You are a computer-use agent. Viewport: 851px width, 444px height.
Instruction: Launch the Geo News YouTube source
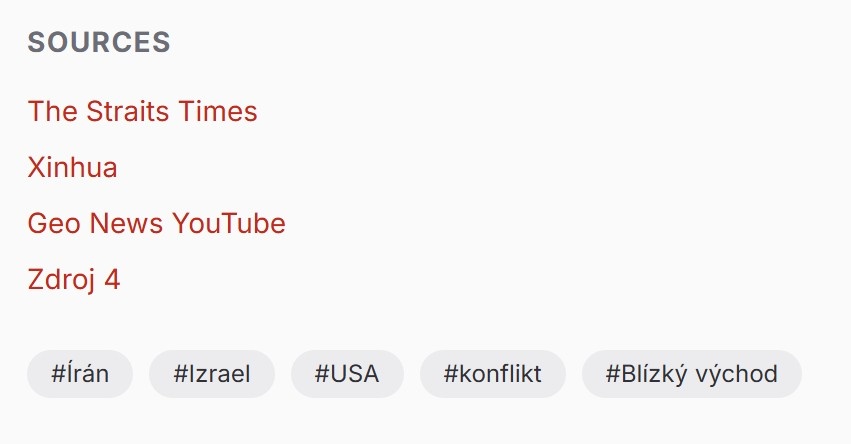pyautogui.click(x=156, y=223)
